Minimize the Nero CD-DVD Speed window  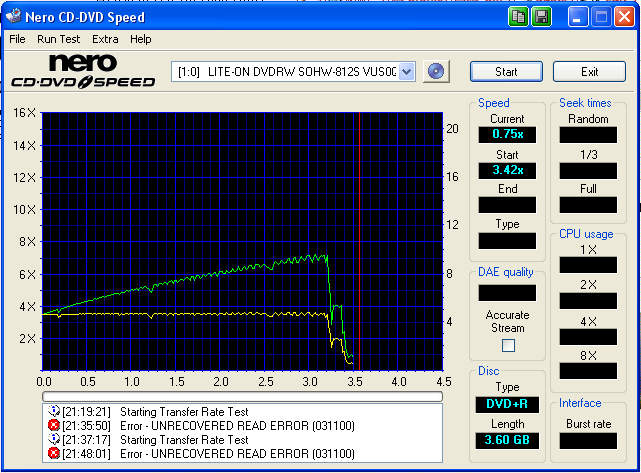[577, 17]
